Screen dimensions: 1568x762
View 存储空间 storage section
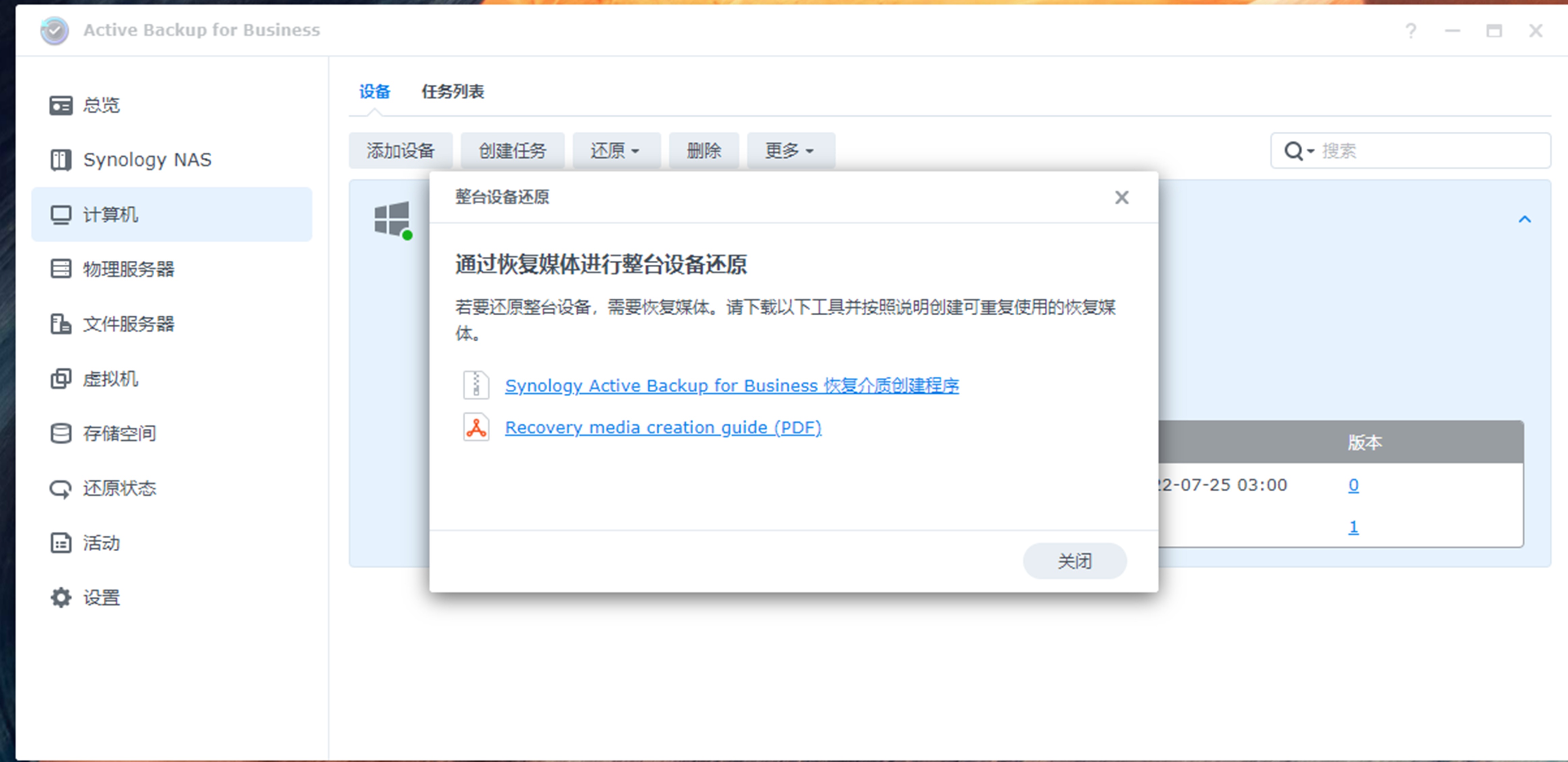[119, 433]
